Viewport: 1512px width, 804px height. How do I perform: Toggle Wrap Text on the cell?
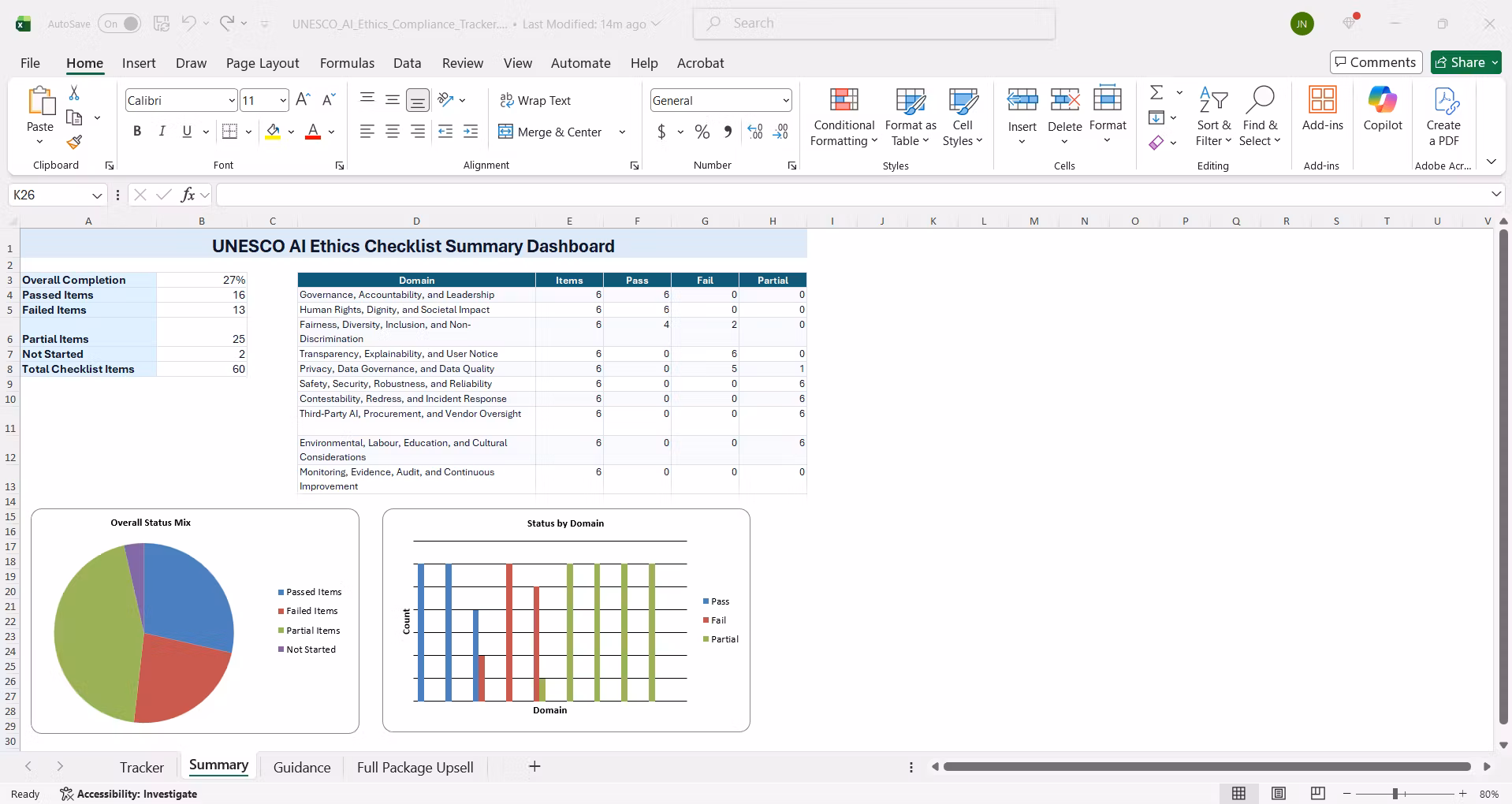535,100
